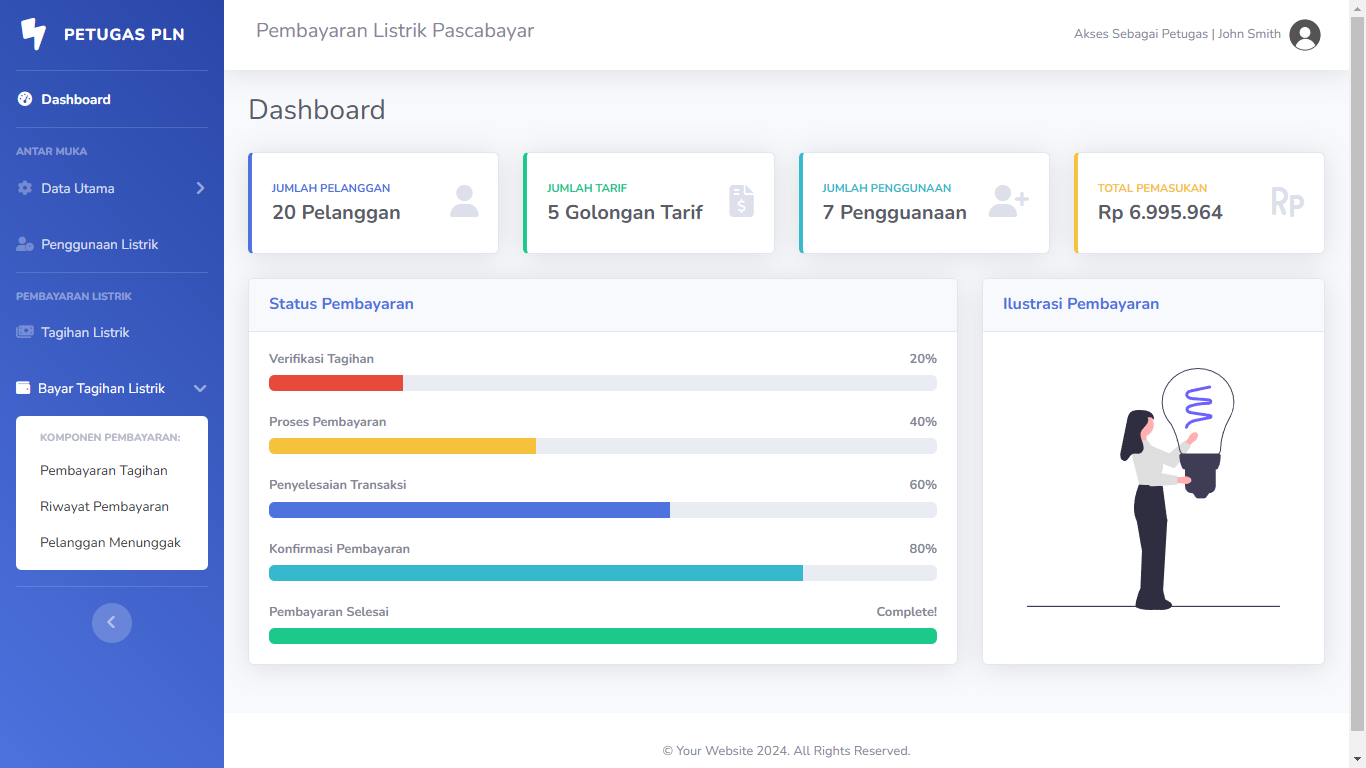Image resolution: width=1366 pixels, height=768 pixels.
Task: Click the 80% progress label
Action: point(923,549)
